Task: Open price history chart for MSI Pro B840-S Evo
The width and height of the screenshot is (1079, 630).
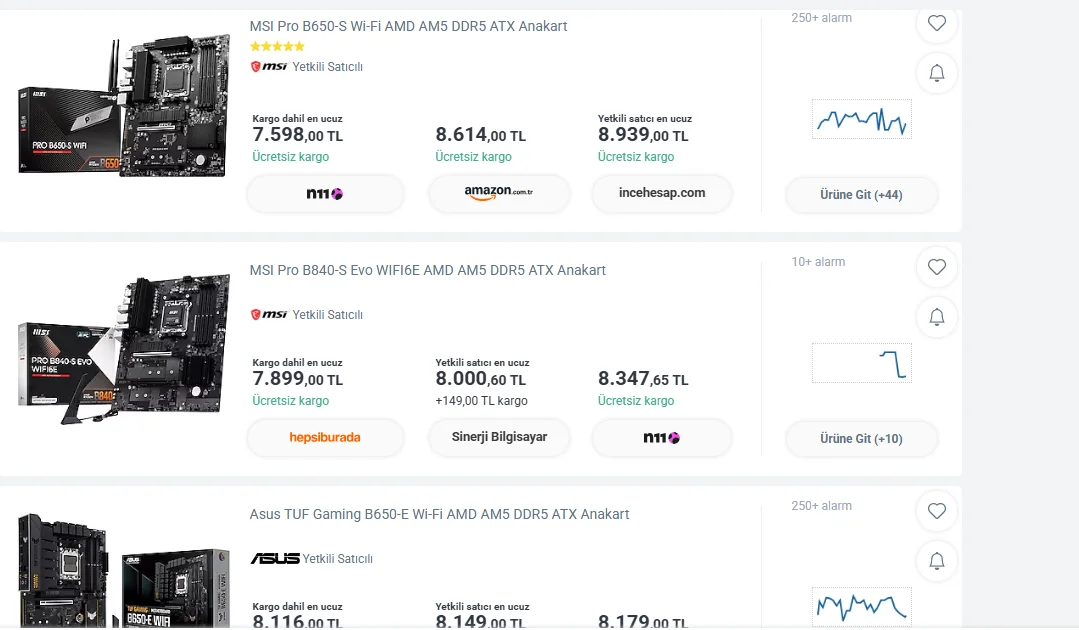Action: point(862,363)
